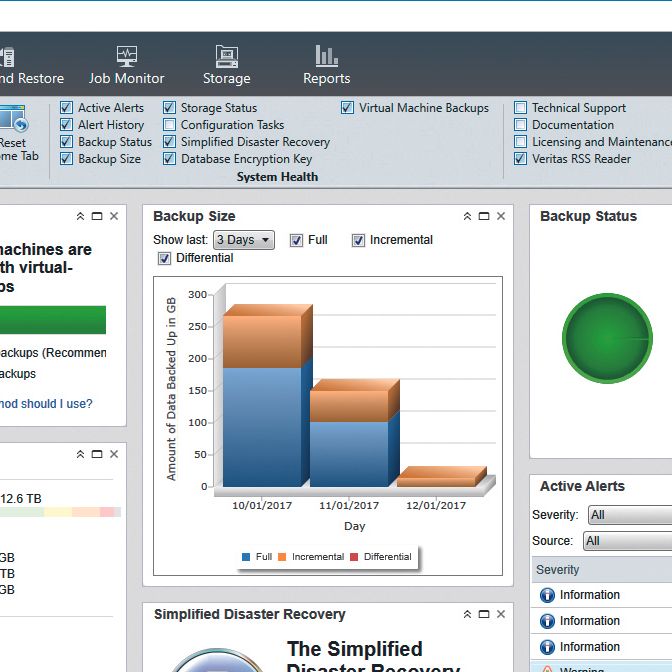Click the Storage icon

pos(227,56)
